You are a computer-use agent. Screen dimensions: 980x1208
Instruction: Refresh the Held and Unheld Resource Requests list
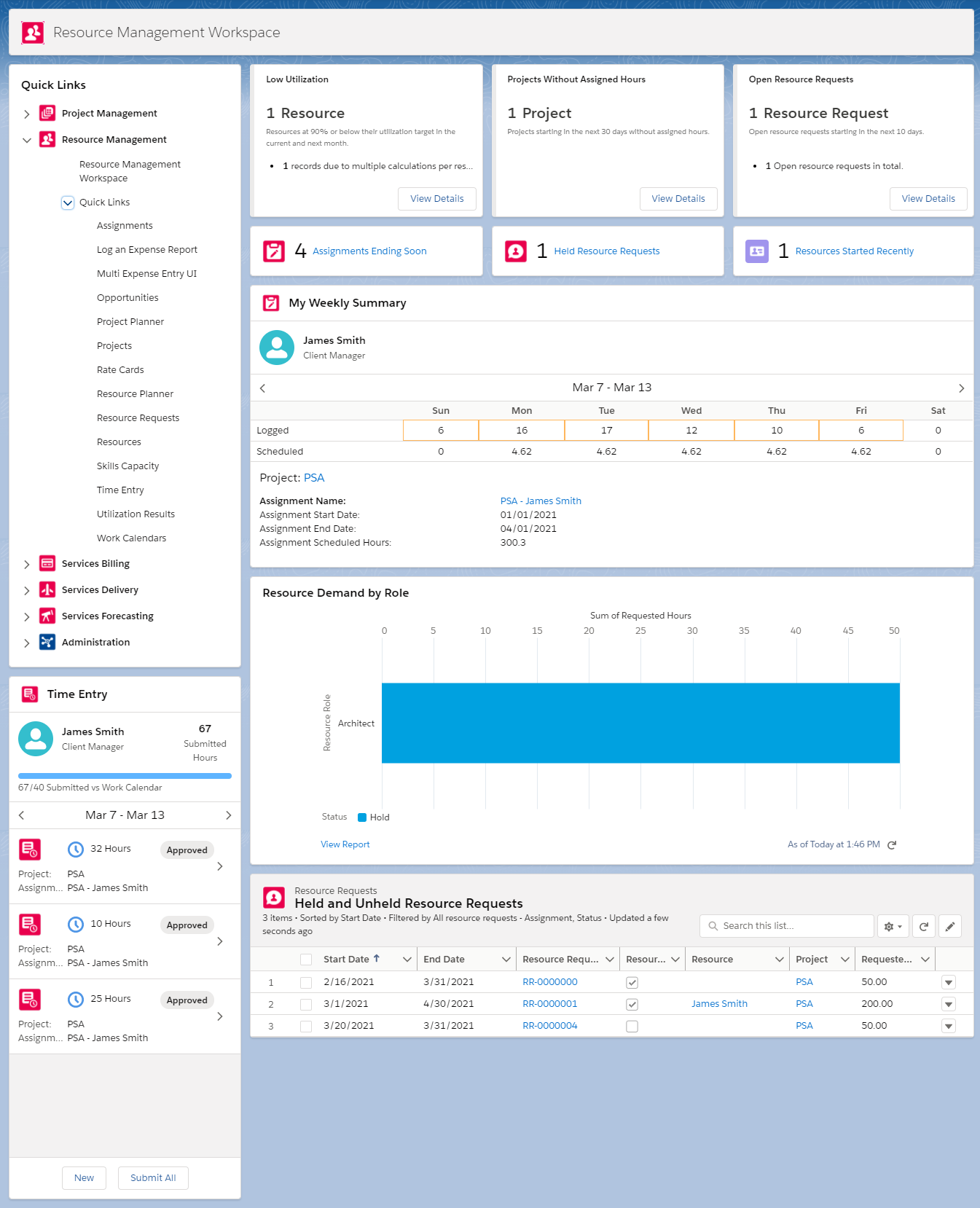tap(923, 926)
